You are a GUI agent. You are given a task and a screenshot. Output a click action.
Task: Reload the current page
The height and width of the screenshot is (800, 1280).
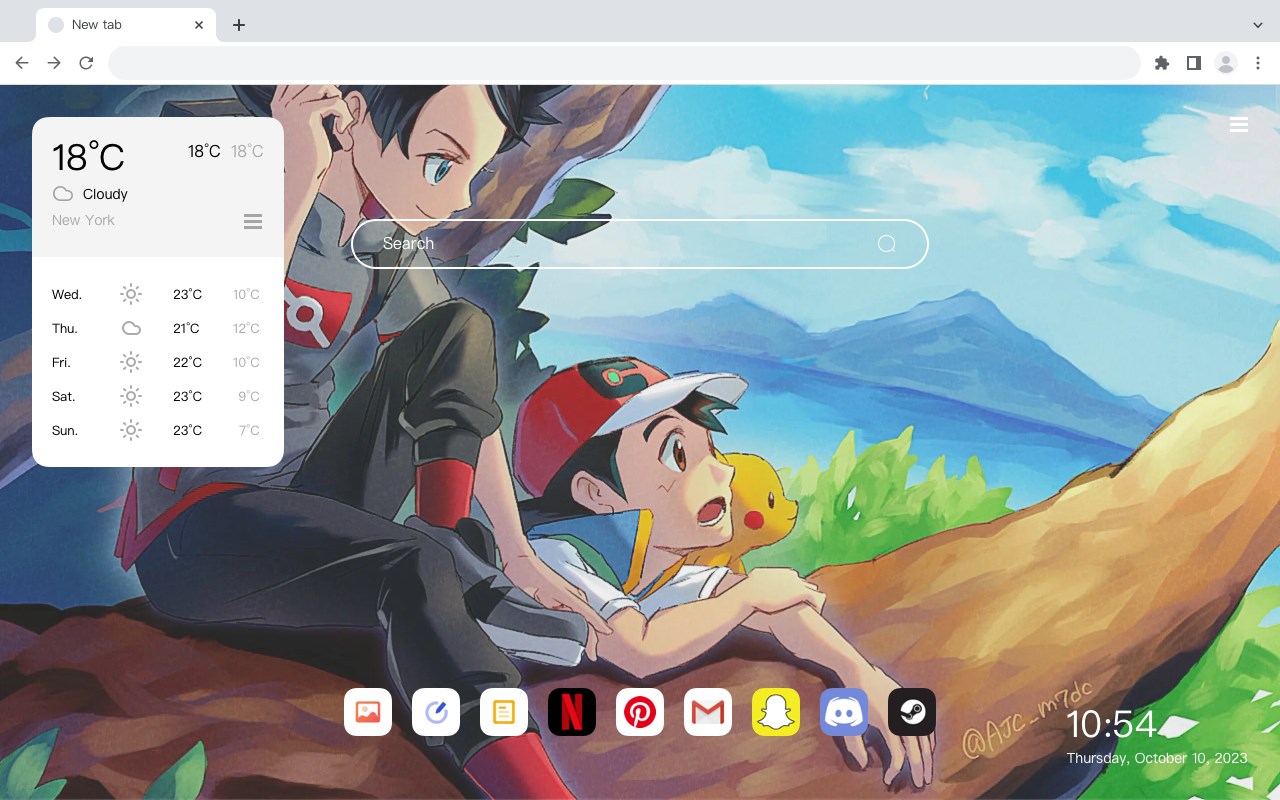click(86, 63)
